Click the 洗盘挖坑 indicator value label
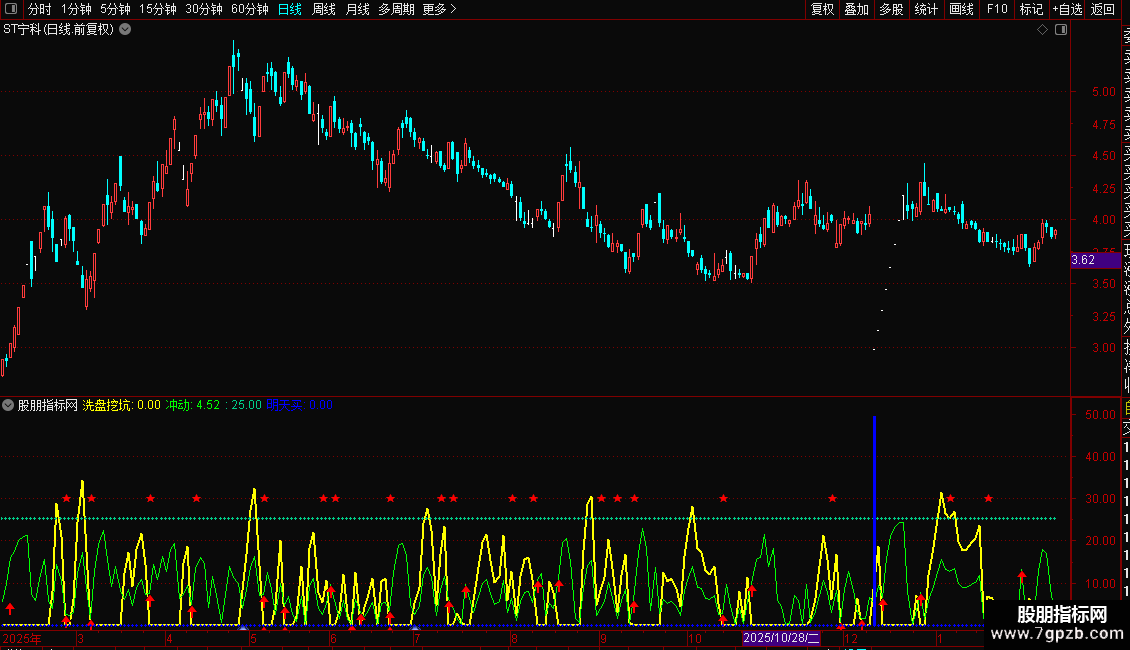 pos(121,405)
